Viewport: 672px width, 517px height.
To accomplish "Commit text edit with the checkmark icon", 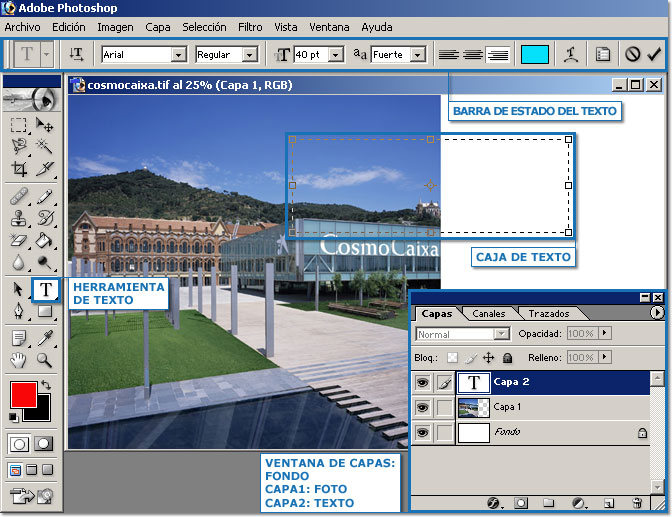I will click(x=655, y=55).
